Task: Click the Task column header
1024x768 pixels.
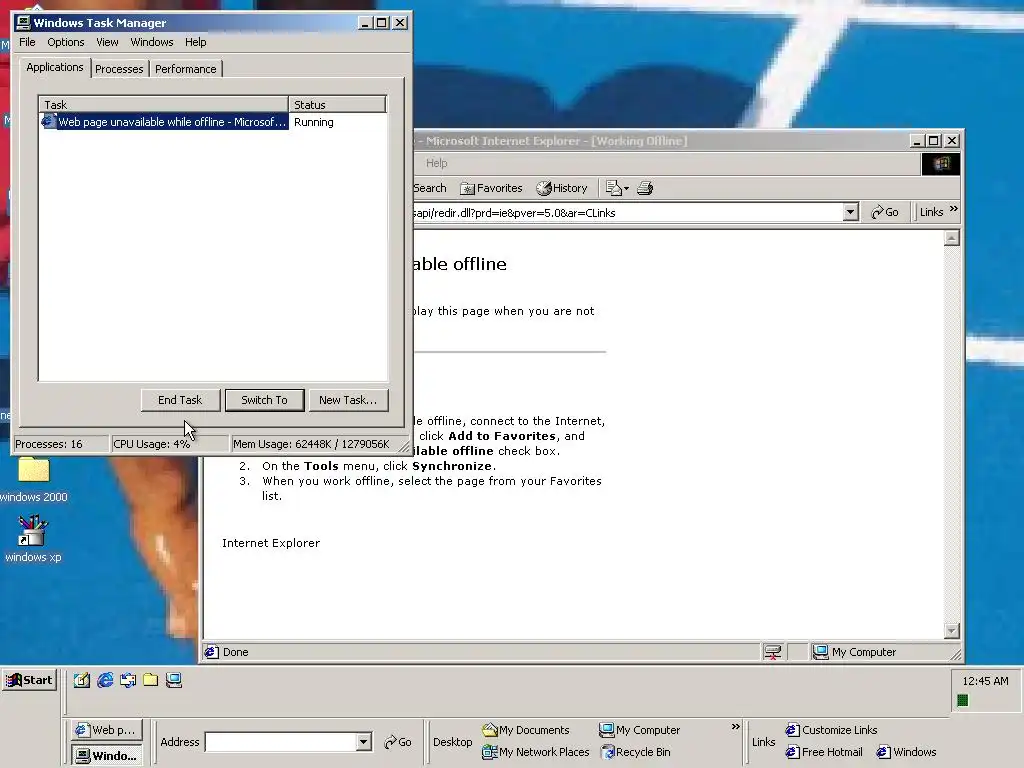Action: pos(164,104)
